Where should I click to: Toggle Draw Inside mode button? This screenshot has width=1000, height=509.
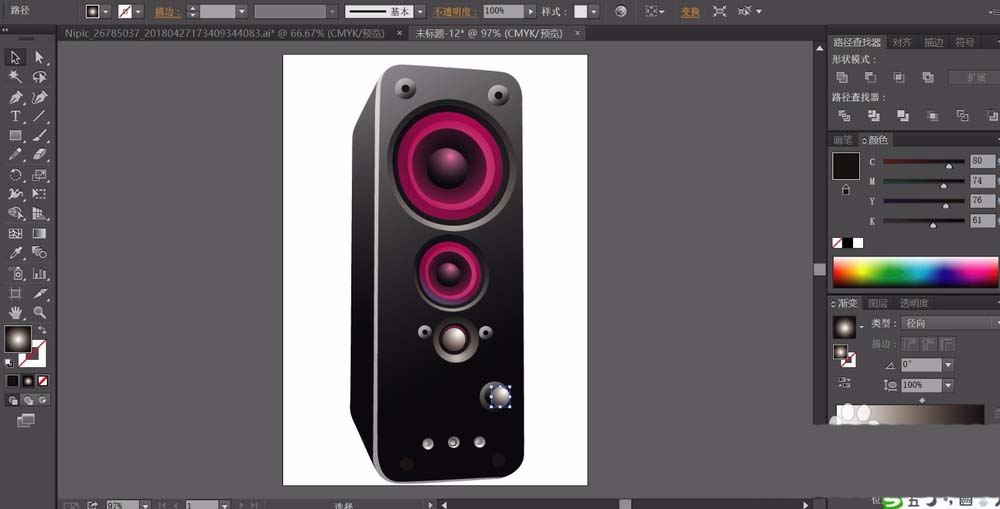click(43, 401)
